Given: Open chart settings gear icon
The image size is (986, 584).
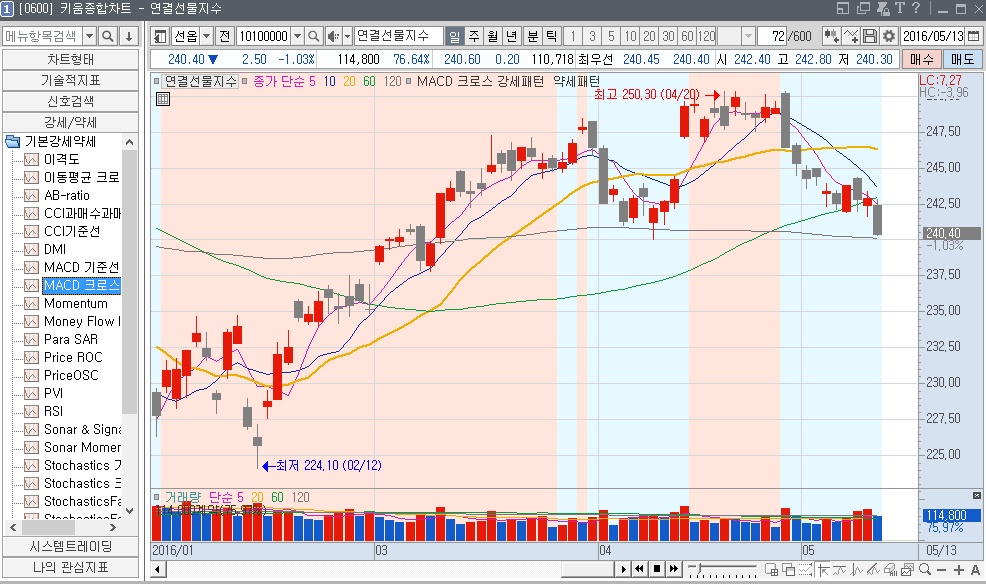Looking at the screenshot, I should coord(888,36).
